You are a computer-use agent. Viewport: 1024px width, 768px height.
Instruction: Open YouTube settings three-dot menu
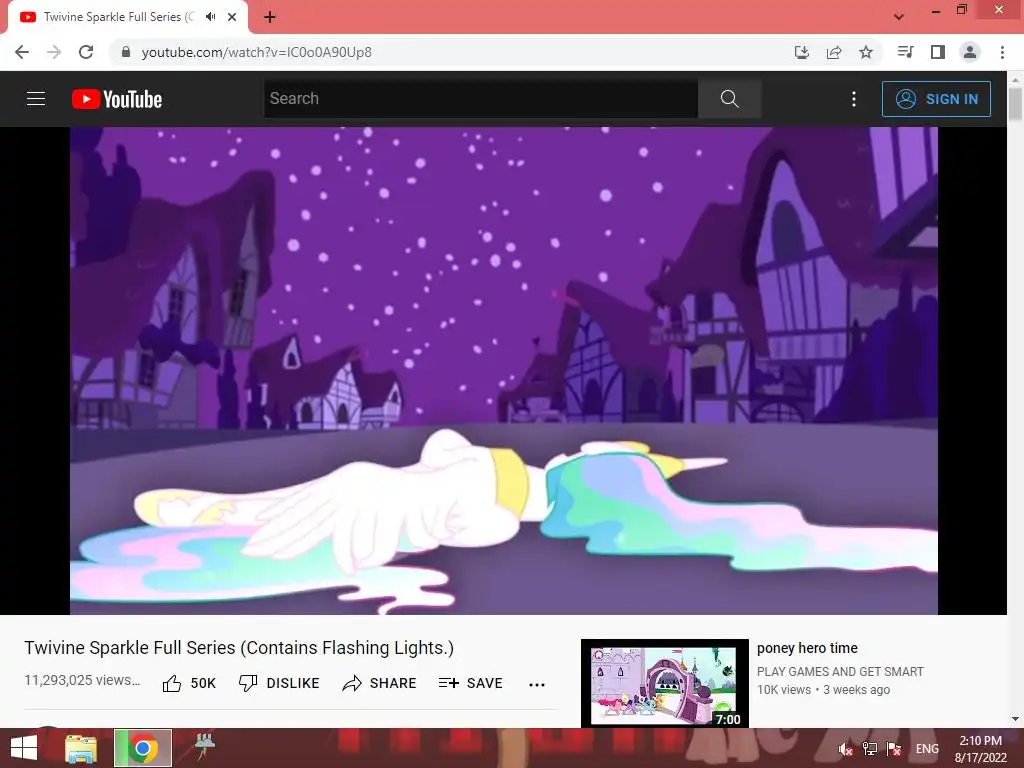[854, 99]
